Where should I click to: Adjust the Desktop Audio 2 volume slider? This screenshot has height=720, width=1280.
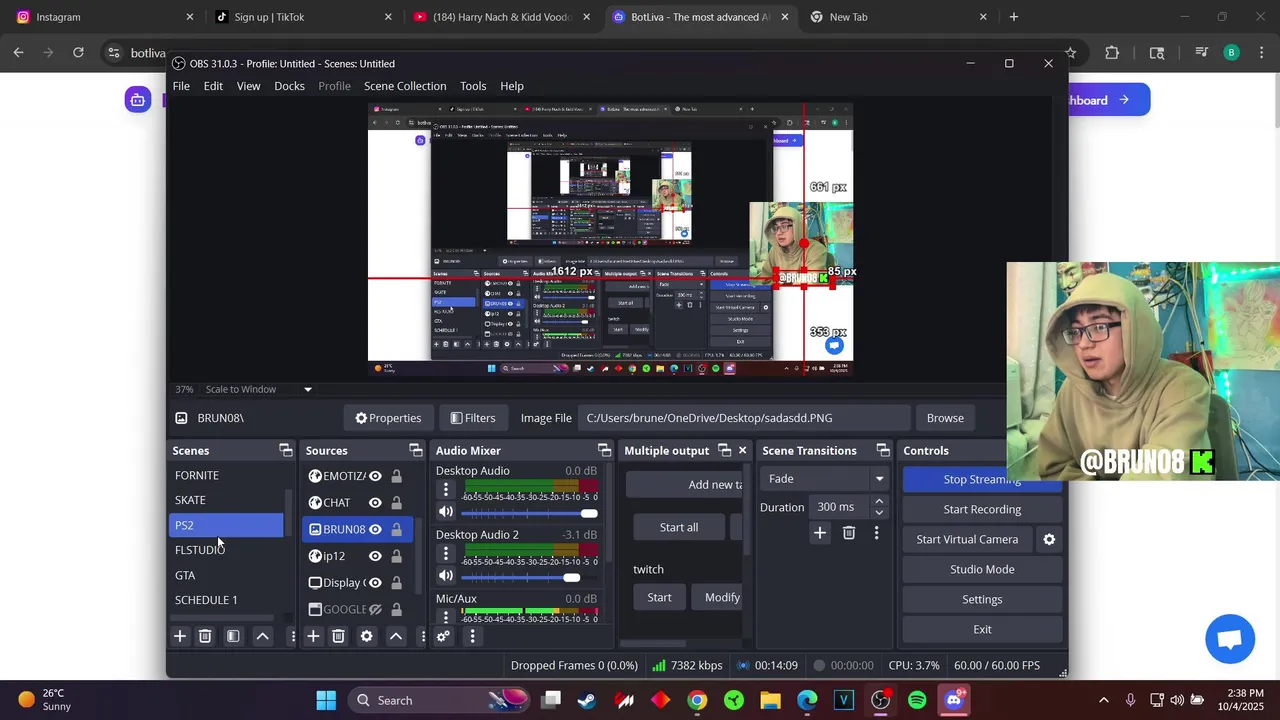tap(530, 577)
